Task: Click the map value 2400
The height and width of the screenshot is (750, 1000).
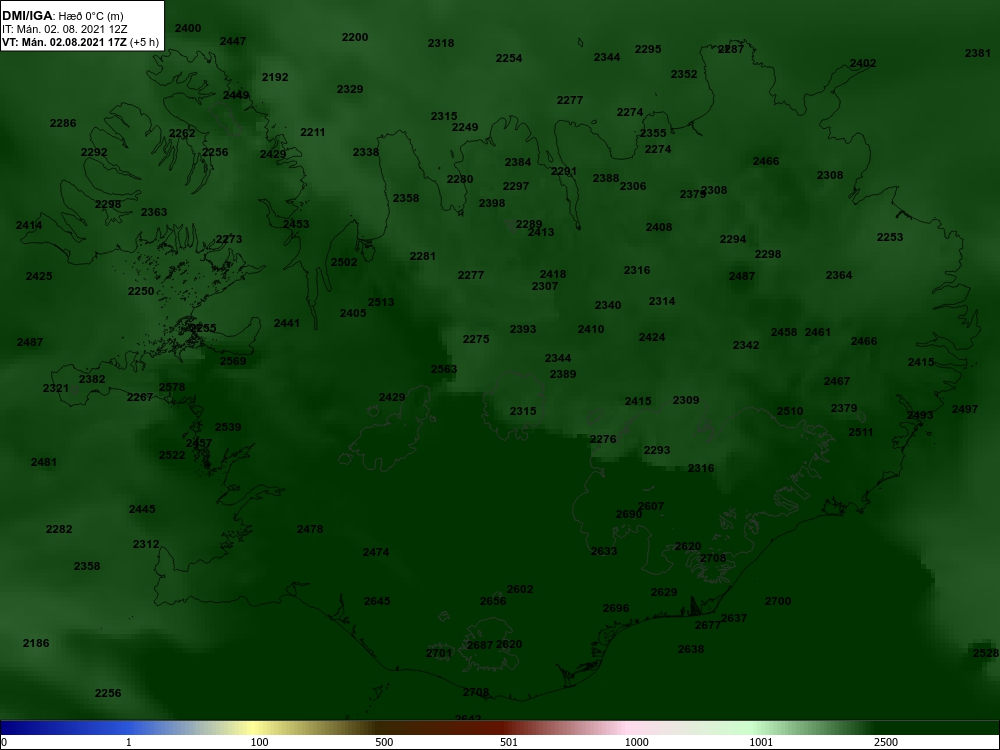Action: click(x=188, y=28)
